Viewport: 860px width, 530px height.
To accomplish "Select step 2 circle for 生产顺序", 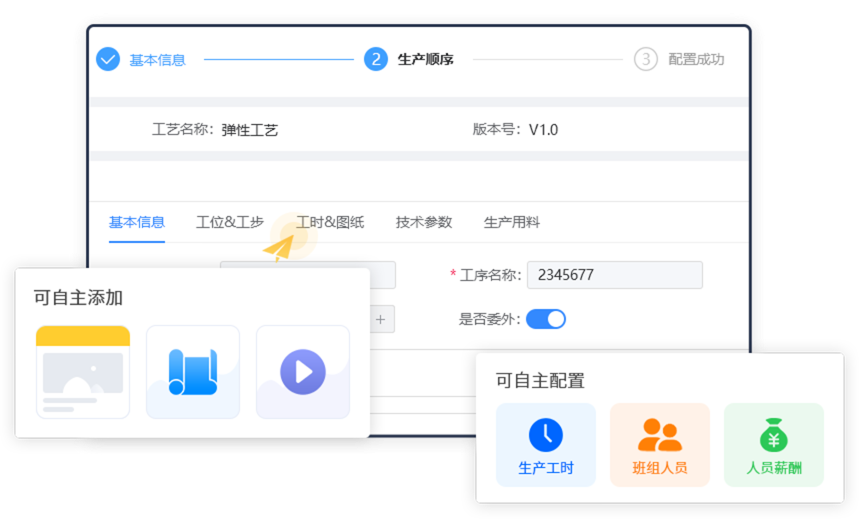I will (376, 59).
